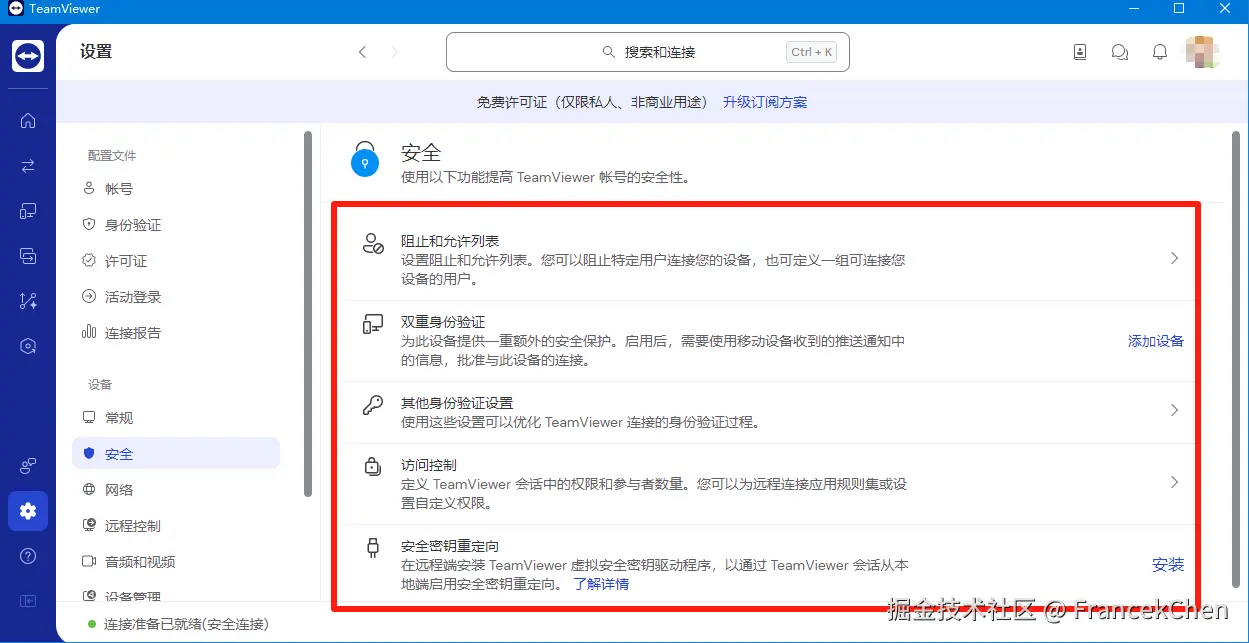
Task: Open the remote session icon below devices icon
Action: click(x=28, y=256)
